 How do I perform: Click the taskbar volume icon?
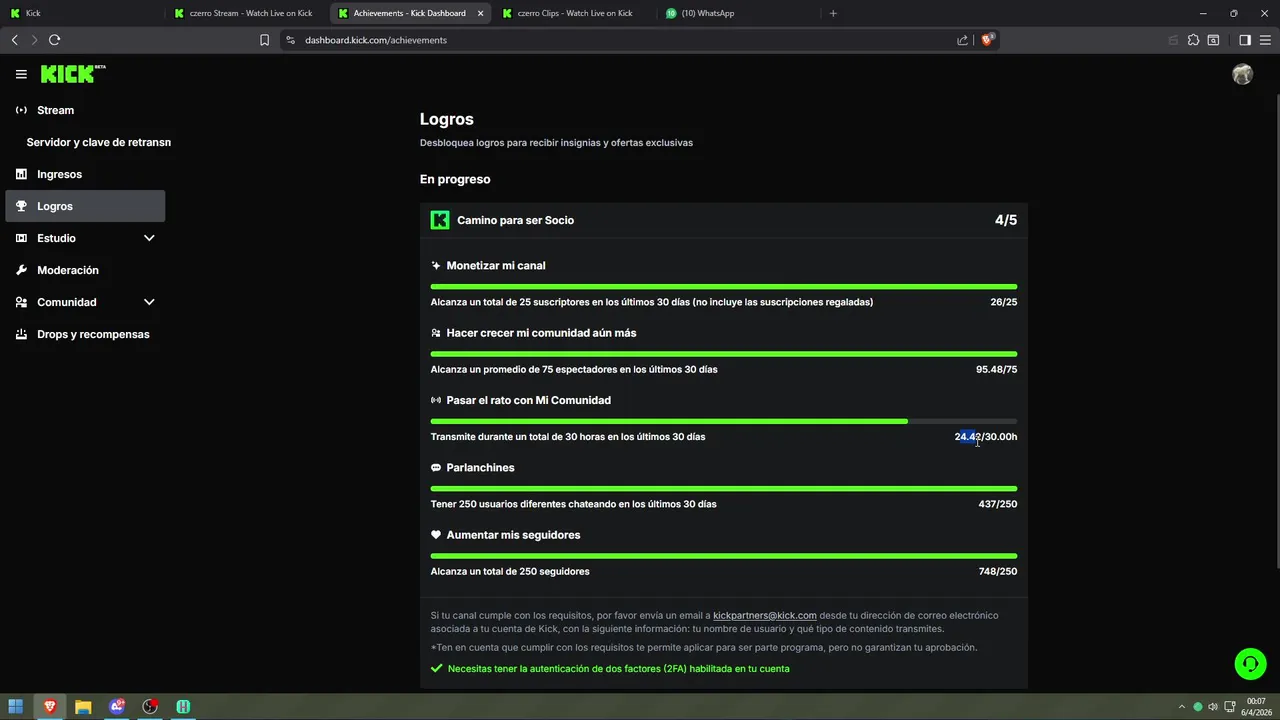(1213, 706)
